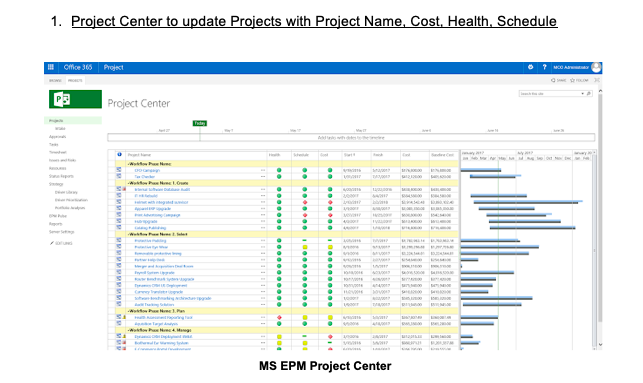Open the MOD Administrator profile avatar

point(596,67)
